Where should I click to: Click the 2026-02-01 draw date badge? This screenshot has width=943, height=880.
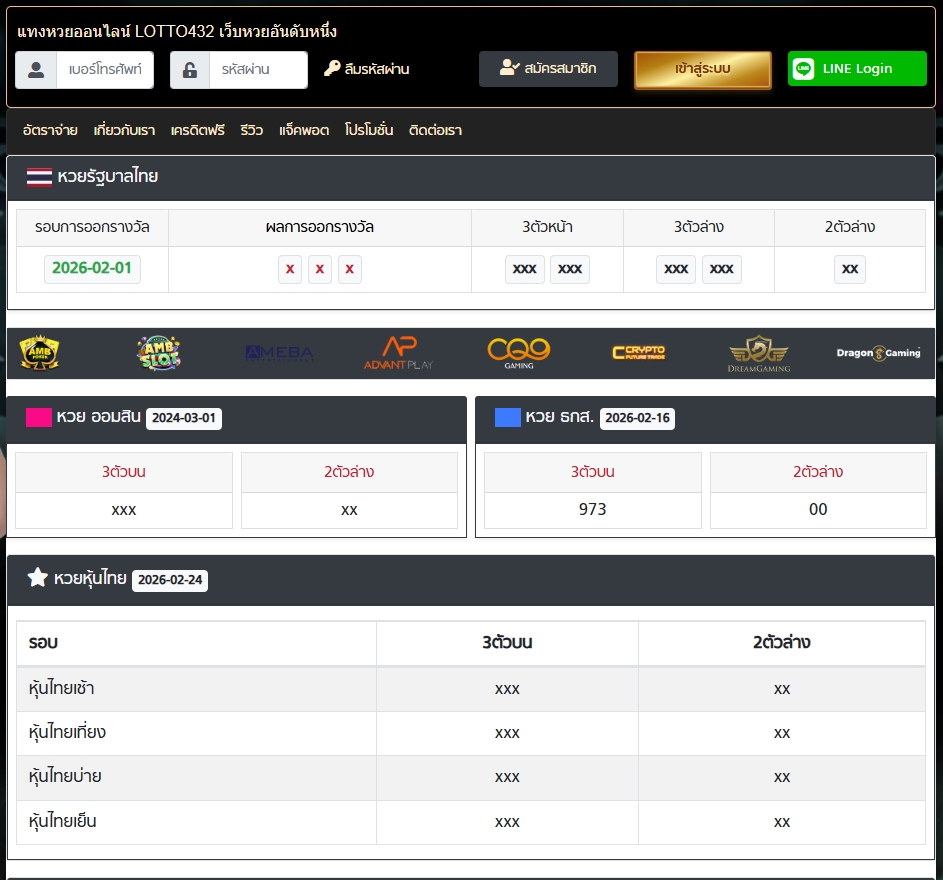point(92,269)
